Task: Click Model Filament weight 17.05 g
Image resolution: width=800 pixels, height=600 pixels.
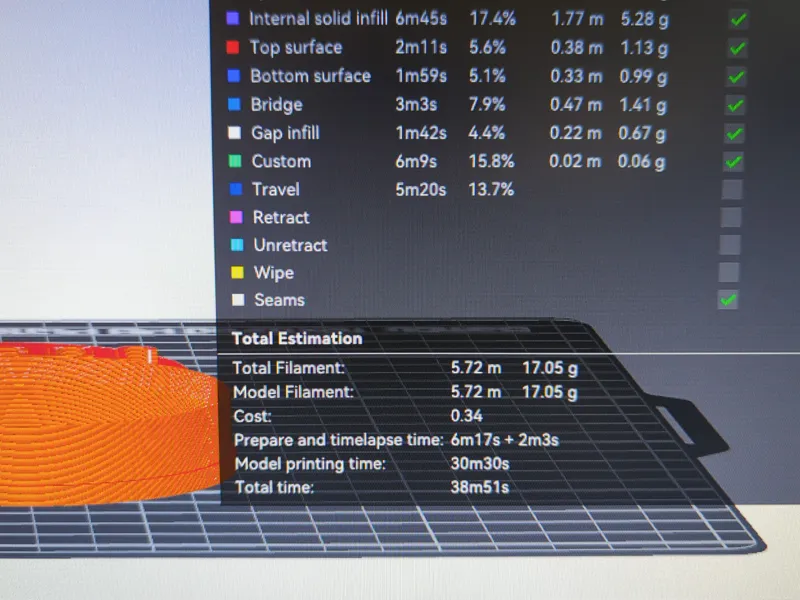Action: (x=550, y=392)
